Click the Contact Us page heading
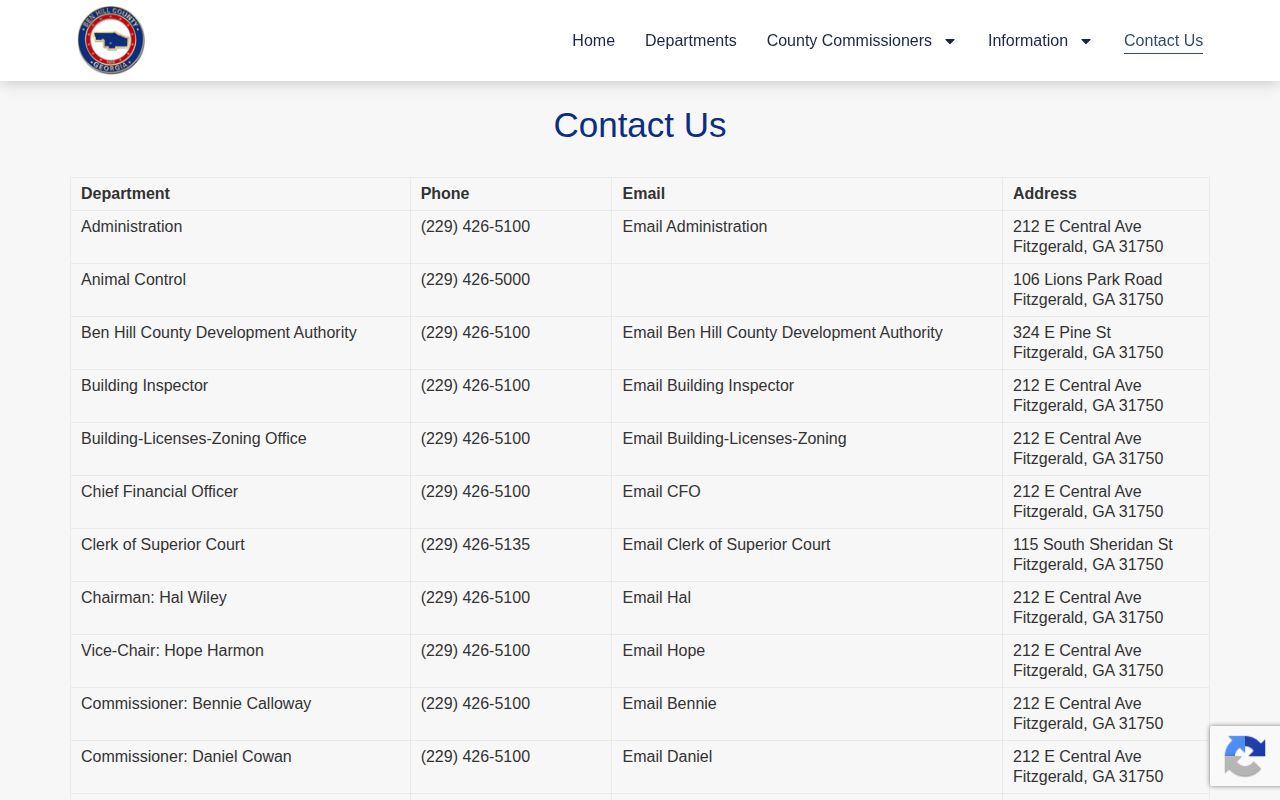The width and height of the screenshot is (1280, 800). [640, 125]
